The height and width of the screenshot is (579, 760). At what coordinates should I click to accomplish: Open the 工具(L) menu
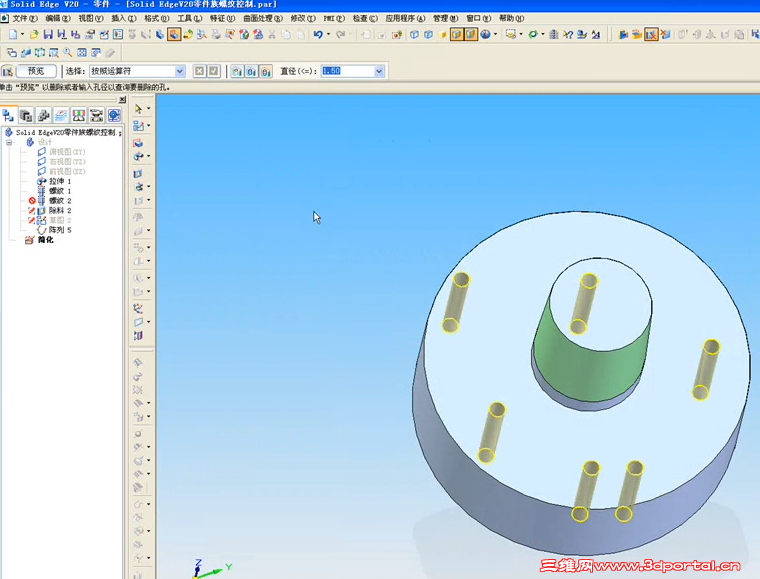coord(190,18)
